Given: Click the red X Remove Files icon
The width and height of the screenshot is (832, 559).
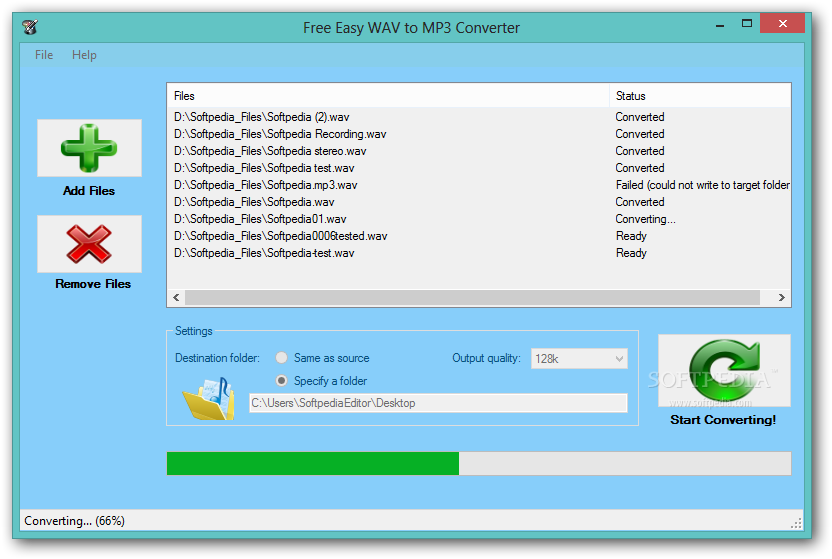Looking at the screenshot, I should 89,244.
